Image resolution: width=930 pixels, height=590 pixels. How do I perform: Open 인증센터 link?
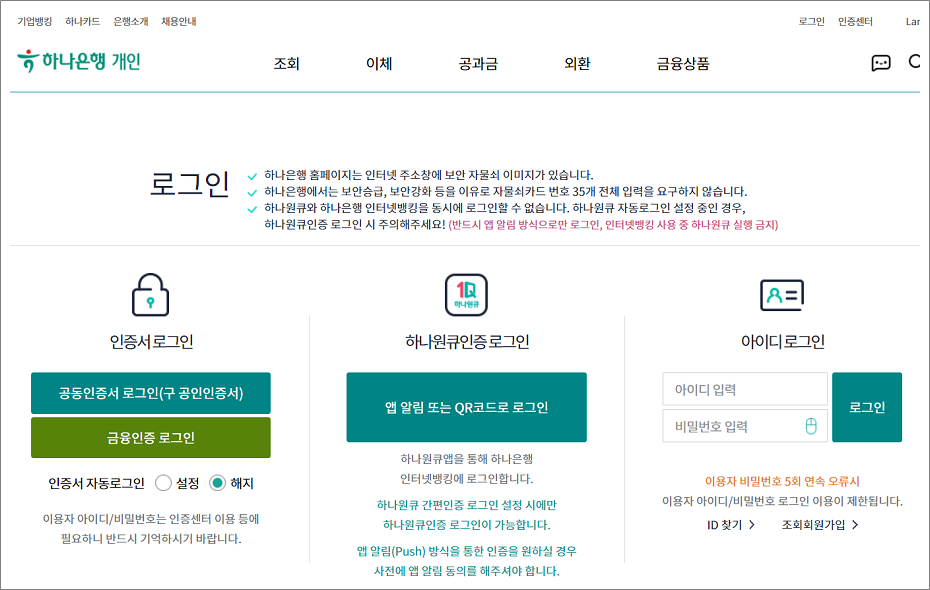pyautogui.click(x=855, y=21)
